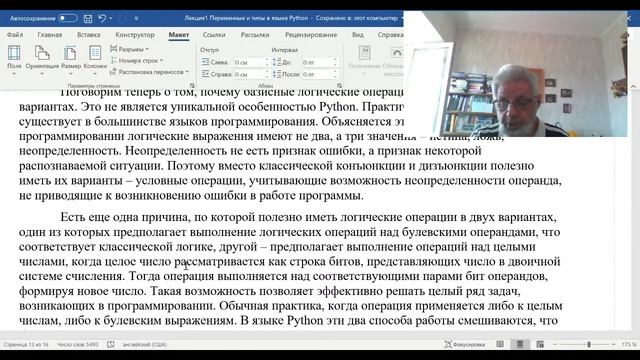Screen dimensions: 640x360
Task: Enable Фокусировка focus mode
Action: [464, 344]
